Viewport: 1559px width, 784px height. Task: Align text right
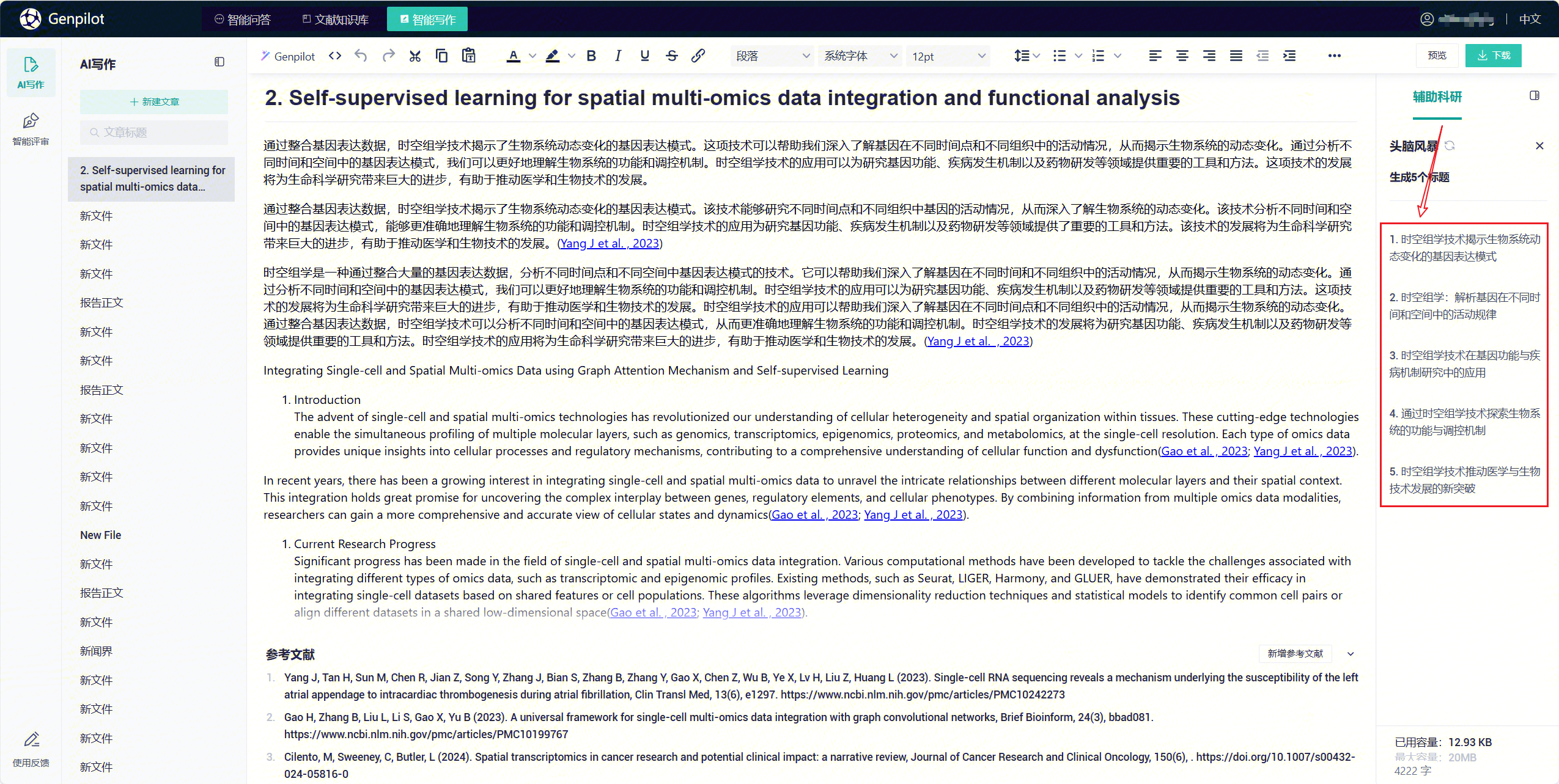point(1209,56)
